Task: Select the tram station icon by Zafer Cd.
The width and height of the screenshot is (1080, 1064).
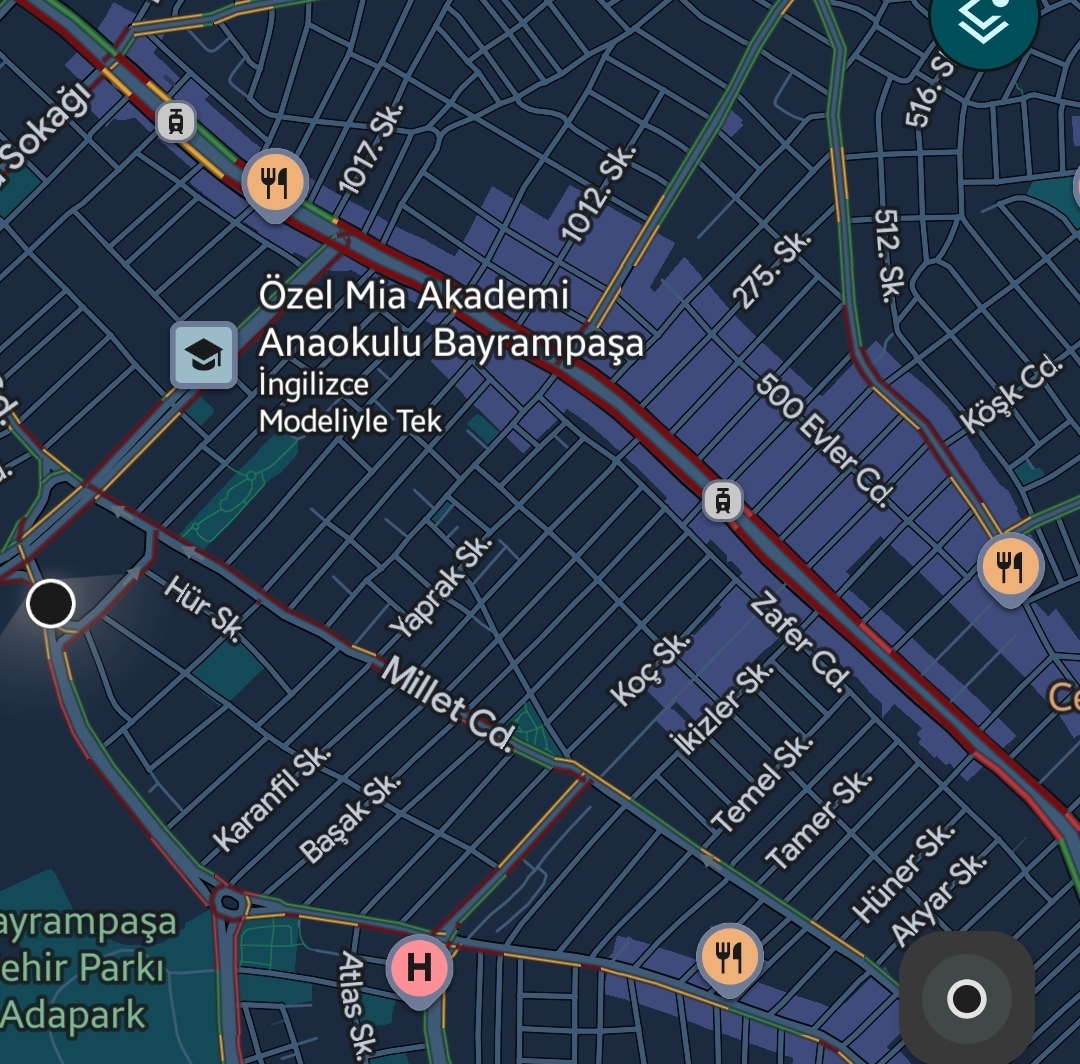Action: [722, 500]
